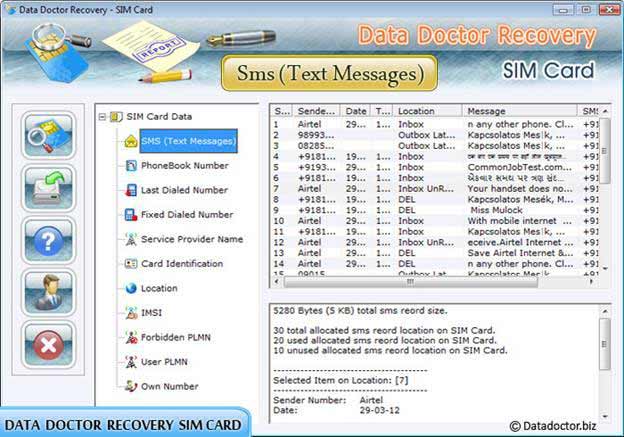
Task: Click the 'Selected Item on Location: [7]' text
Action: pos(341,380)
